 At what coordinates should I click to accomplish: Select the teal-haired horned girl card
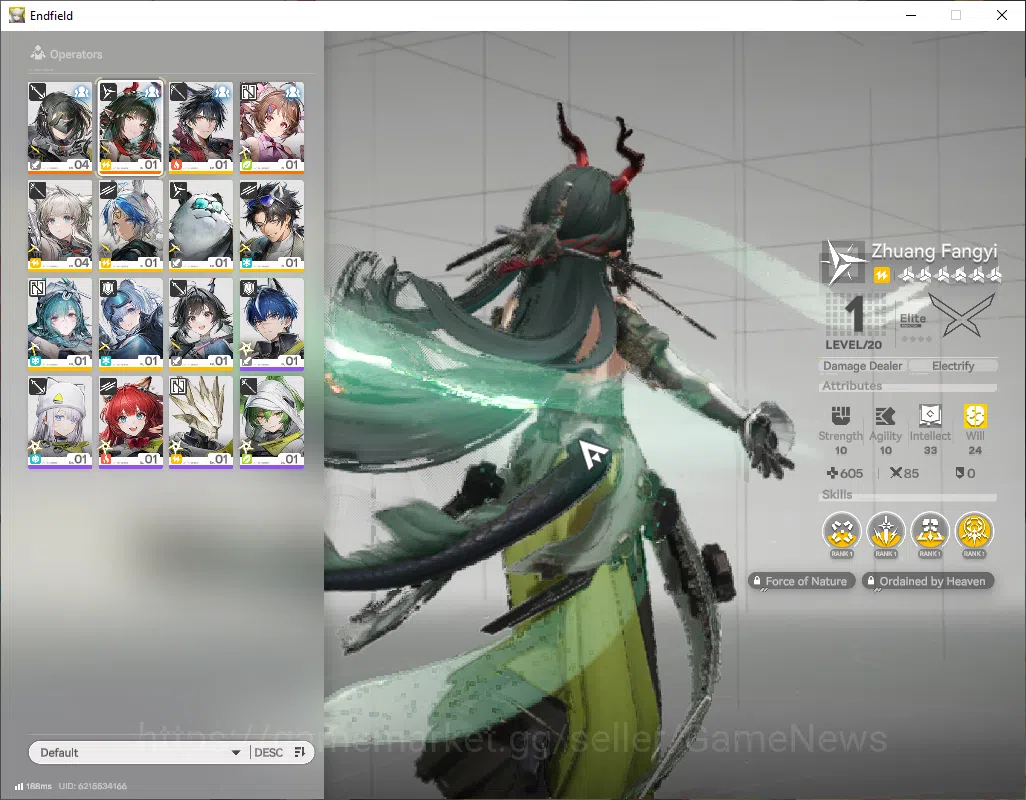click(60, 324)
